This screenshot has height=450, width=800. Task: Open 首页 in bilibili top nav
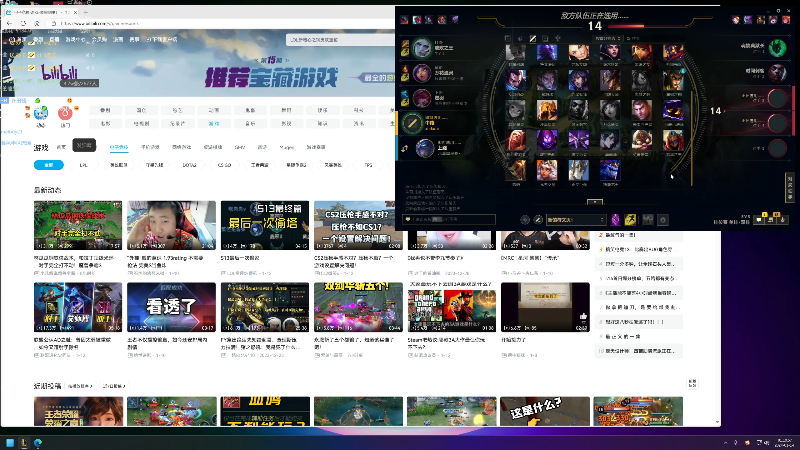click(x=21, y=39)
